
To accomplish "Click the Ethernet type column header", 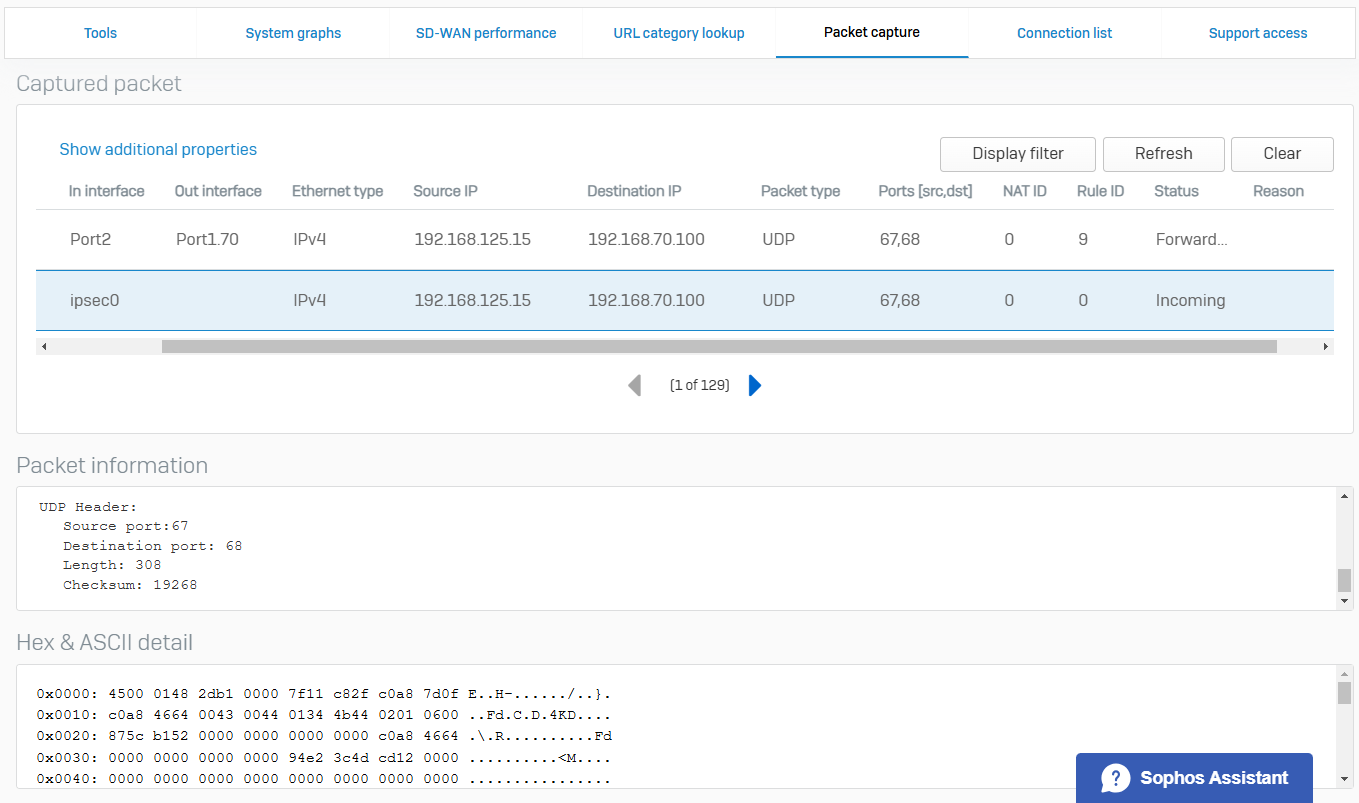I will [337, 191].
